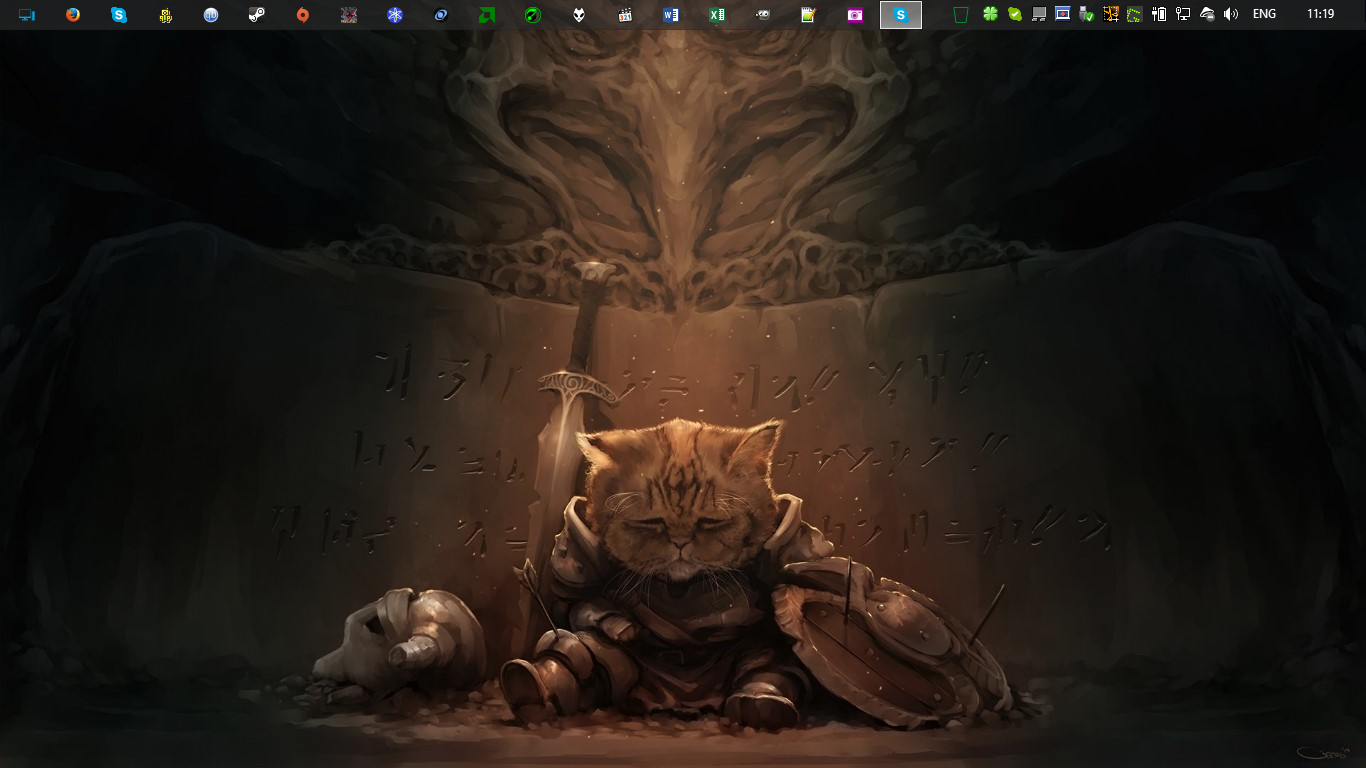Click the blue window with red dot tray icon

click(x=1063, y=14)
